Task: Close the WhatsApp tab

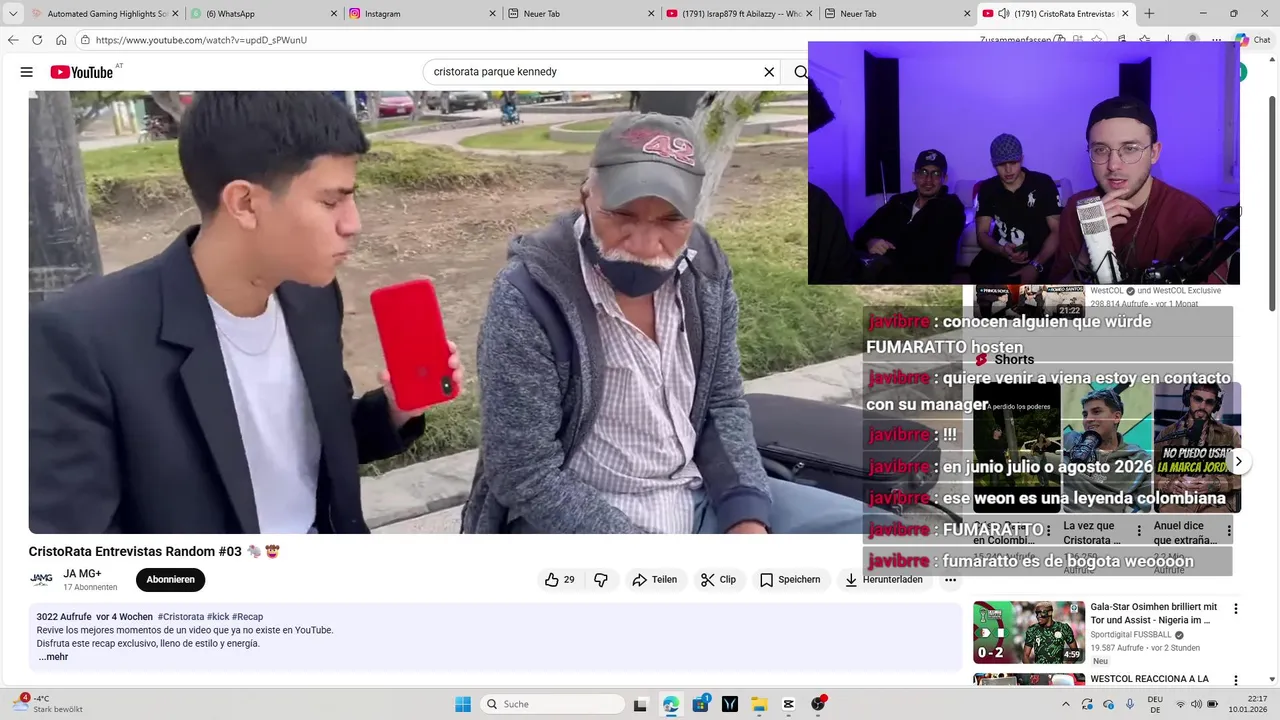Action: [x=334, y=14]
